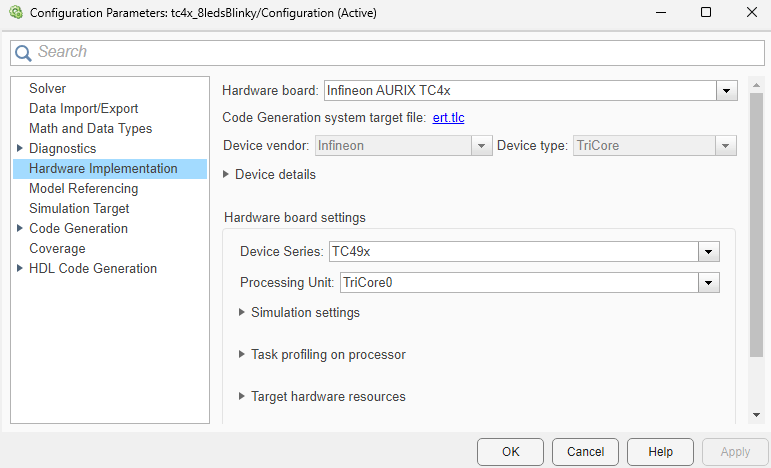
Task: Expand the Device details section
Action: (227, 175)
